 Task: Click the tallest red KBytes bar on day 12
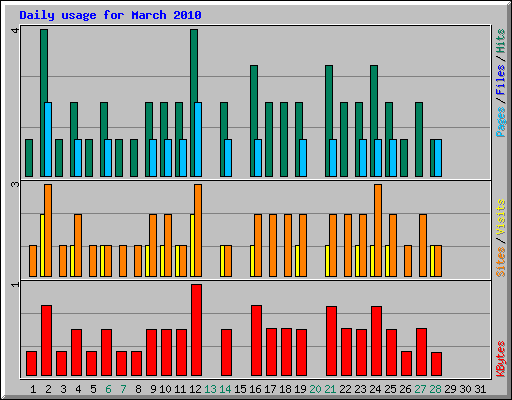(x=197, y=330)
